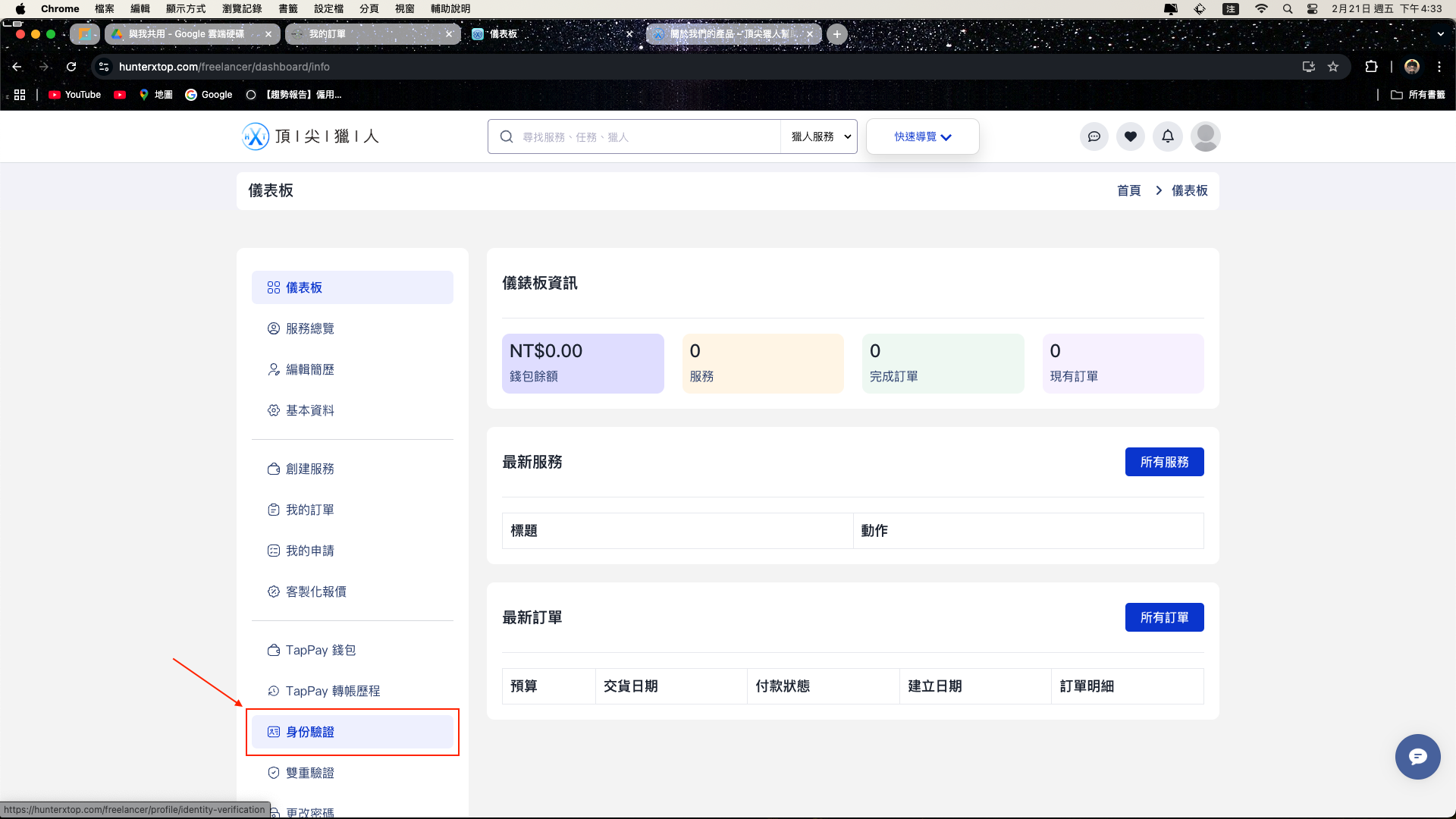The height and width of the screenshot is (819, 1456).
Task: Open the 獵人服務 dropdown in the search bar
Action: [x=818, y=136]
